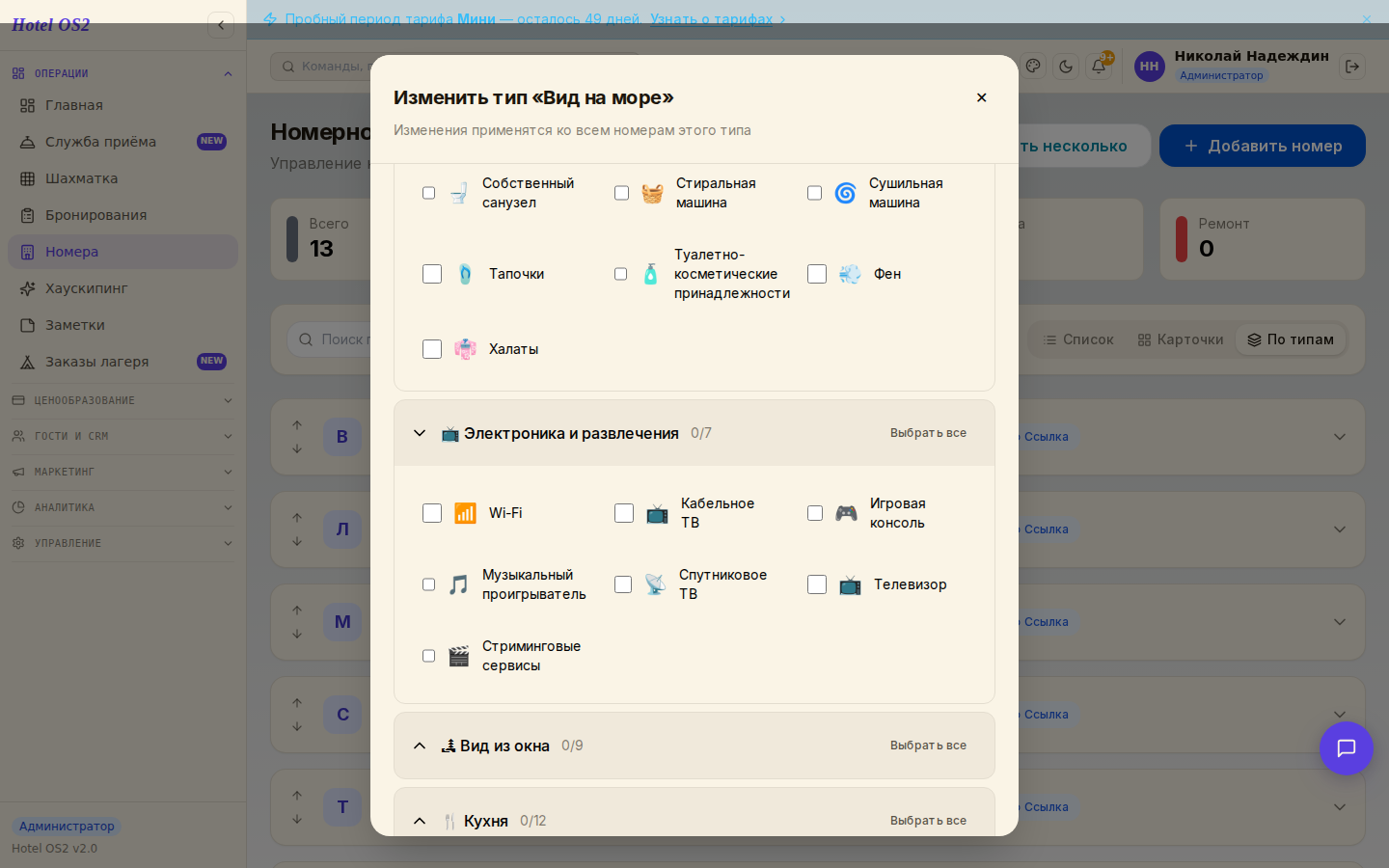The image size is (1389, 868).
Task: Select all in Электроника и развлечения
Action: 928,433
